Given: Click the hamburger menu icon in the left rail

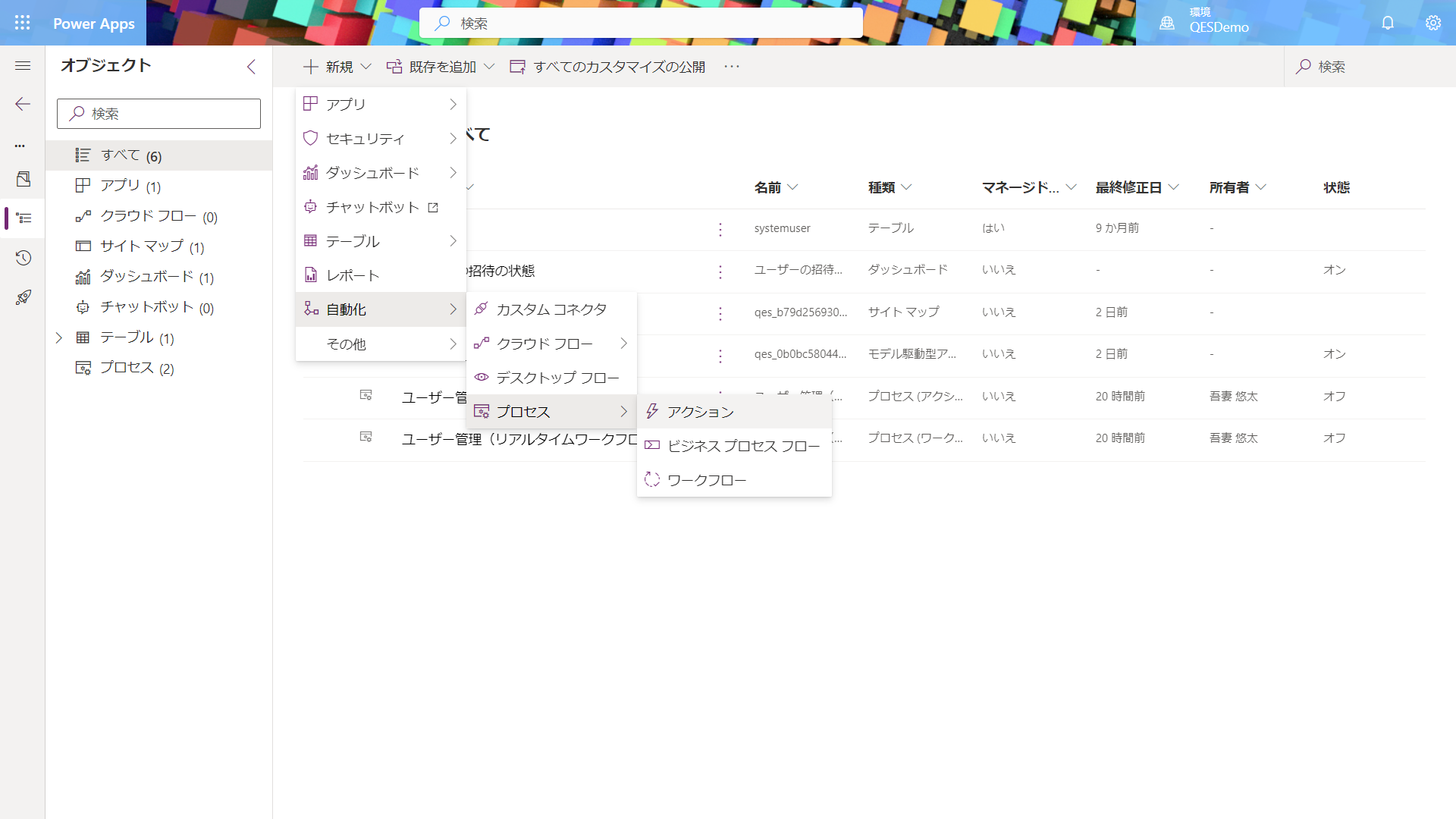Looking at the screenshot, I should click(x=22, y=66).
